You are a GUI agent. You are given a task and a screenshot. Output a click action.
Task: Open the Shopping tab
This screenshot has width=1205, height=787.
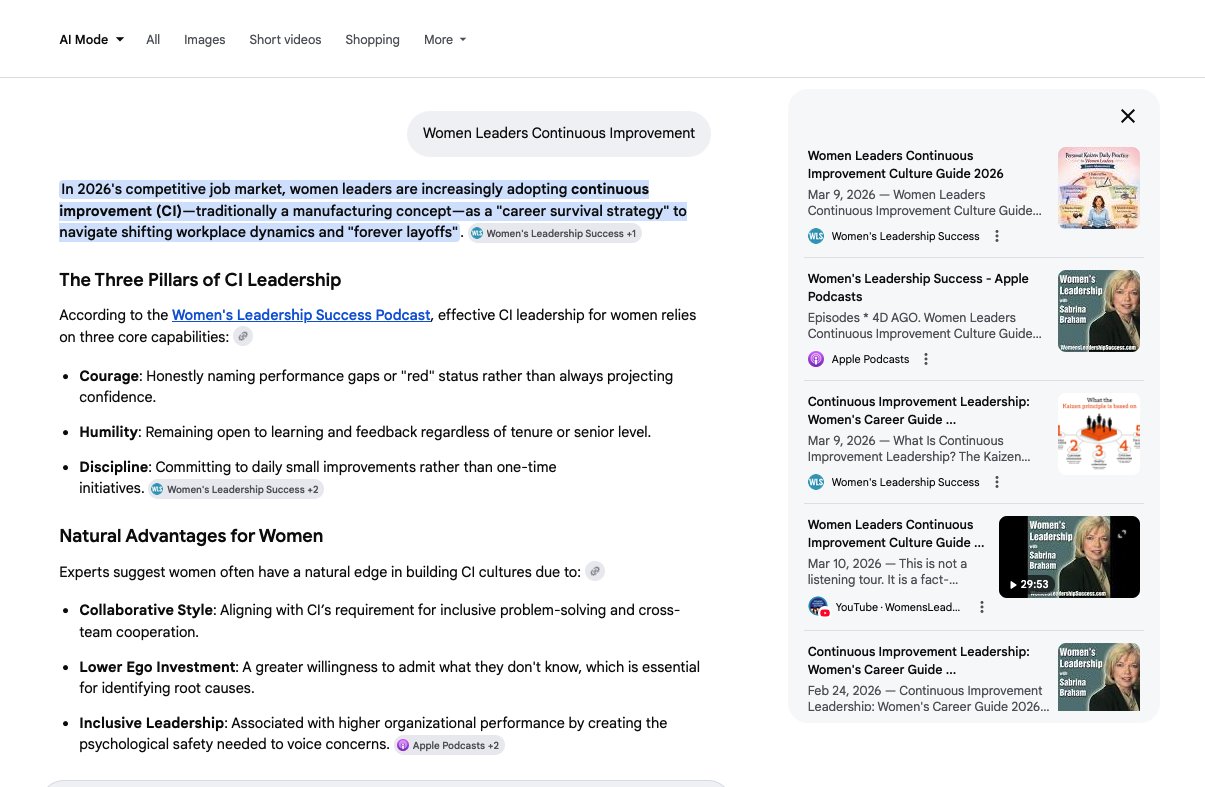click(x=372, y=40)
